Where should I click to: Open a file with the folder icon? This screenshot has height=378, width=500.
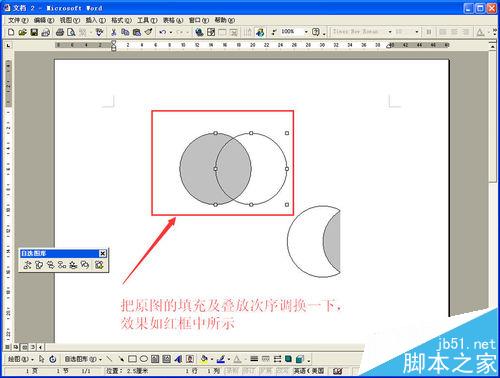(x=22, y=32)
